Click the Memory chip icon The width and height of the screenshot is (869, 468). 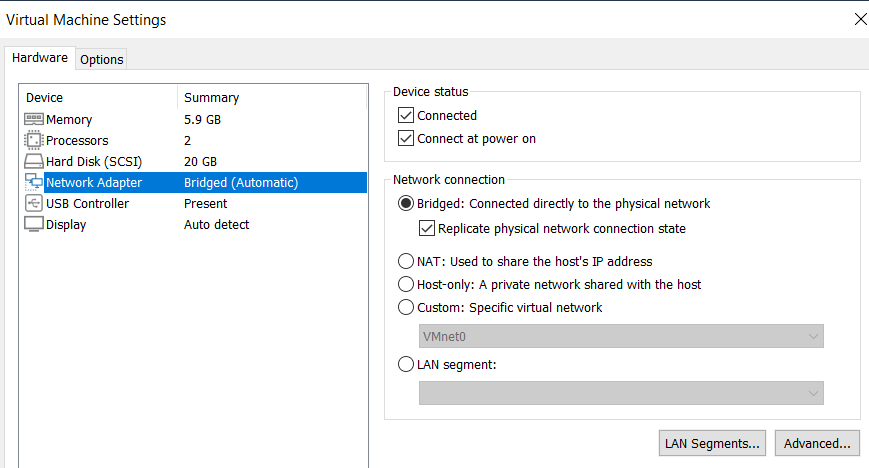(33, 120)
